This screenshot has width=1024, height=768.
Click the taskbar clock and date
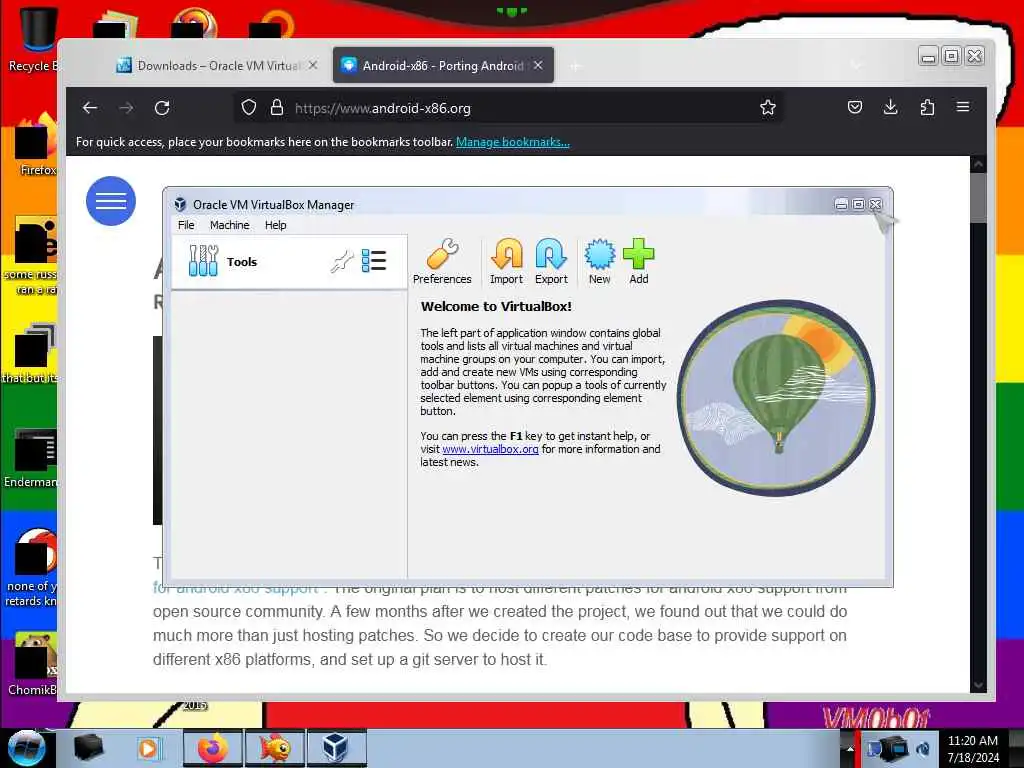973,749
